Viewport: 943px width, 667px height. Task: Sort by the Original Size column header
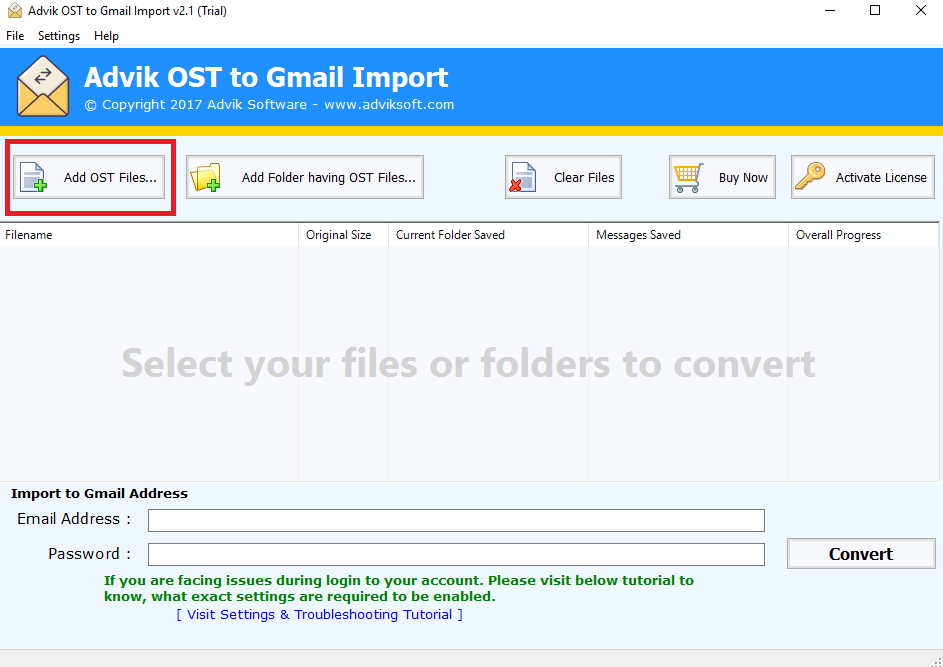[x=344, y=235]
